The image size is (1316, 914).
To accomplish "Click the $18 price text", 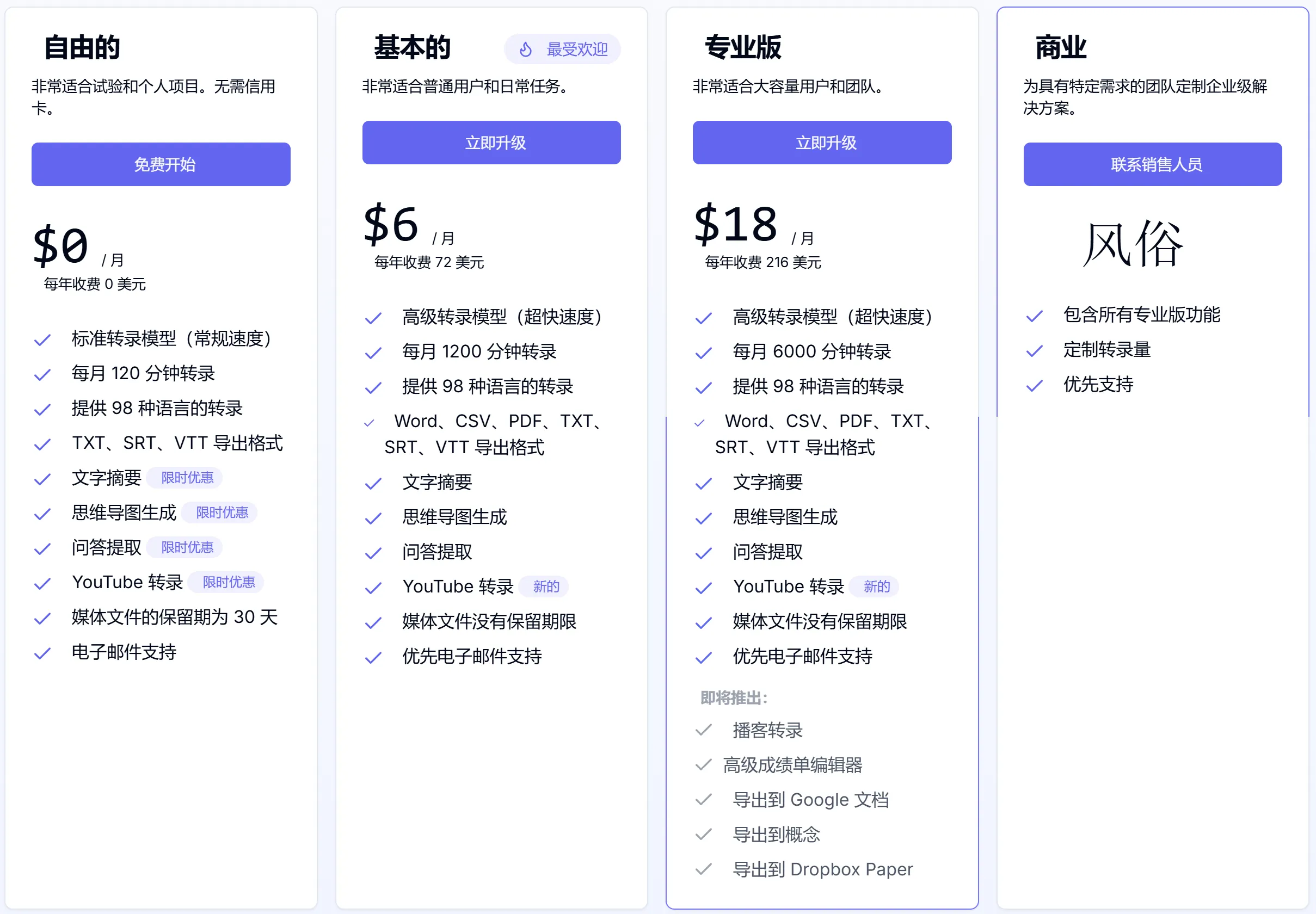I will tap(736, 225).
